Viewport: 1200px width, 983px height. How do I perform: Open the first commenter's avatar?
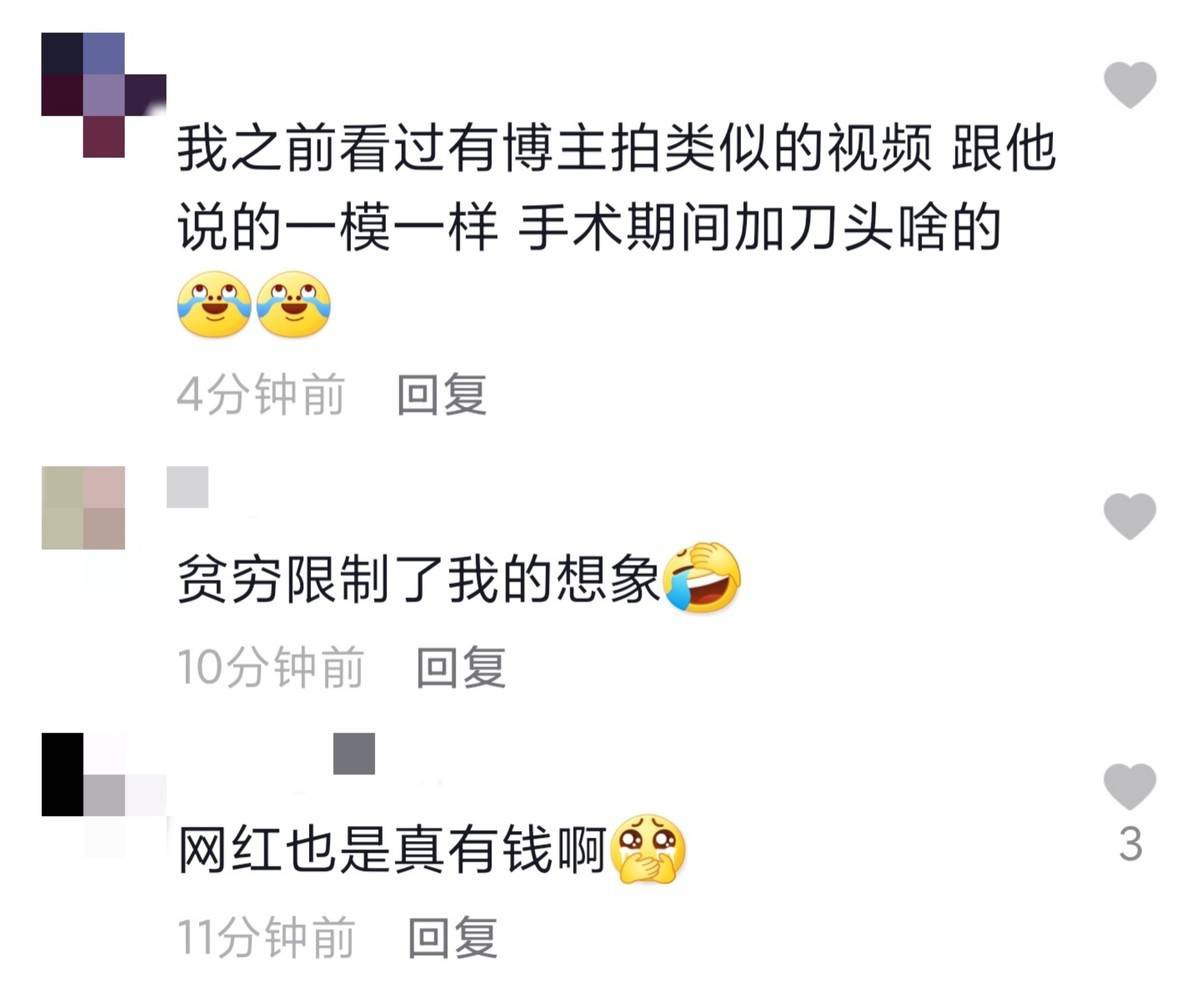103,95
